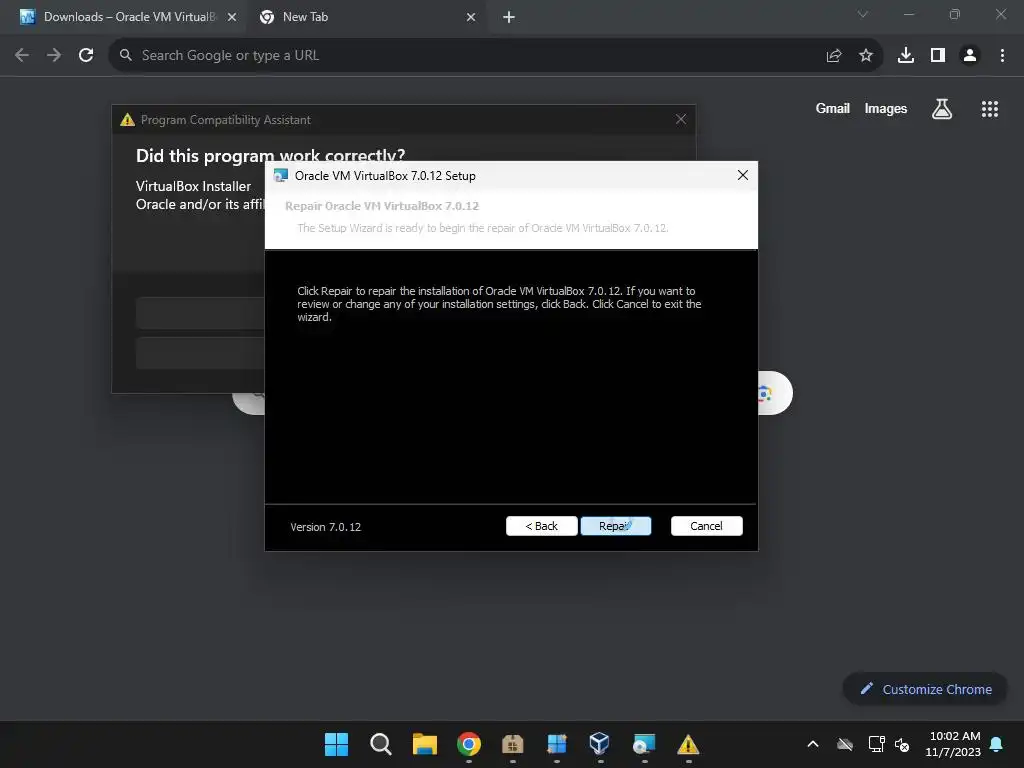
Task: Open Windows taskbar search
Action: click(381, 744)
